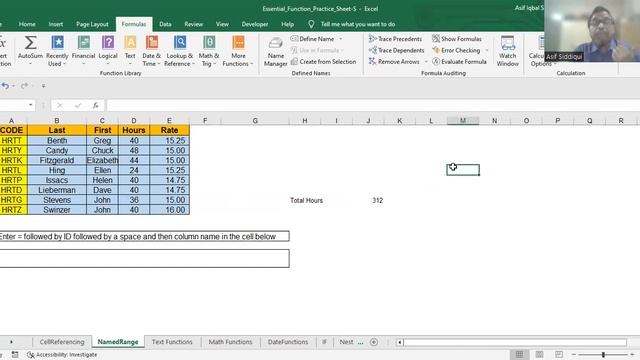
Task: Open the Watch Window
Action: [507, 51]
